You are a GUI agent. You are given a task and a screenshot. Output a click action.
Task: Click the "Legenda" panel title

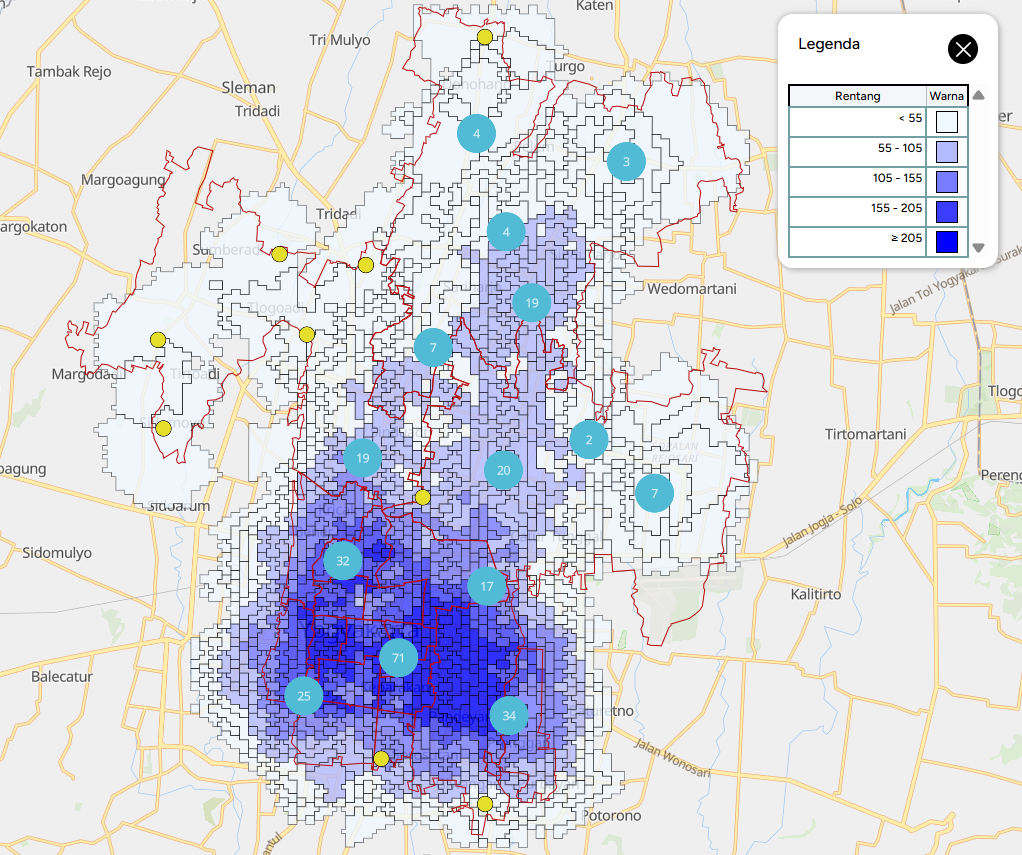829,44
